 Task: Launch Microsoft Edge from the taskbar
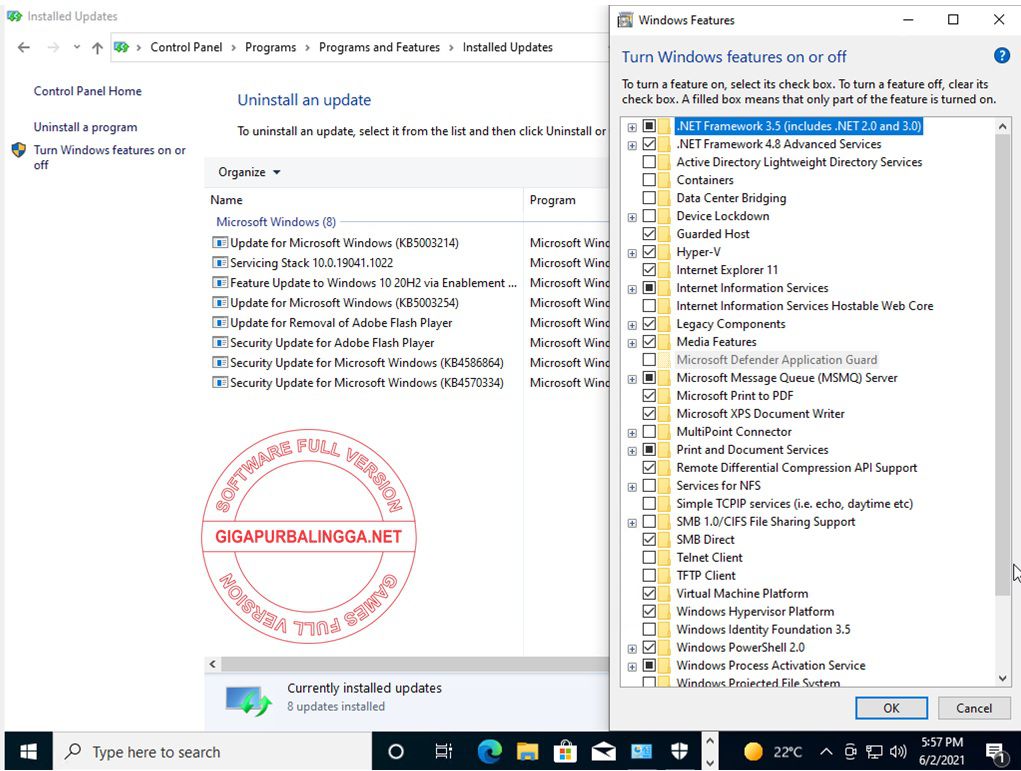[x=489, y=752]
